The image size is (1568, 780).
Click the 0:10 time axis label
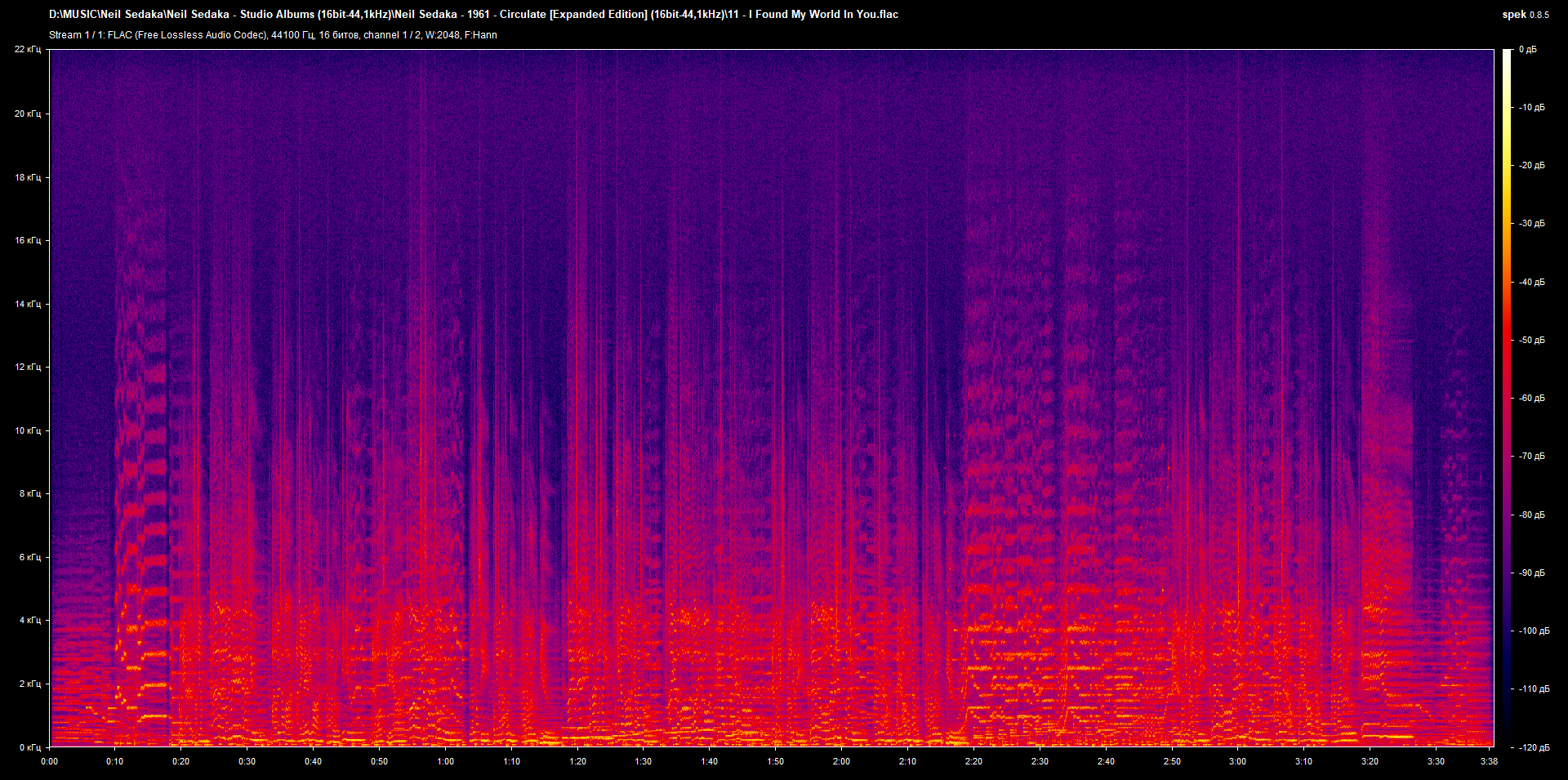pyautogui.click(x=115, y=761)
